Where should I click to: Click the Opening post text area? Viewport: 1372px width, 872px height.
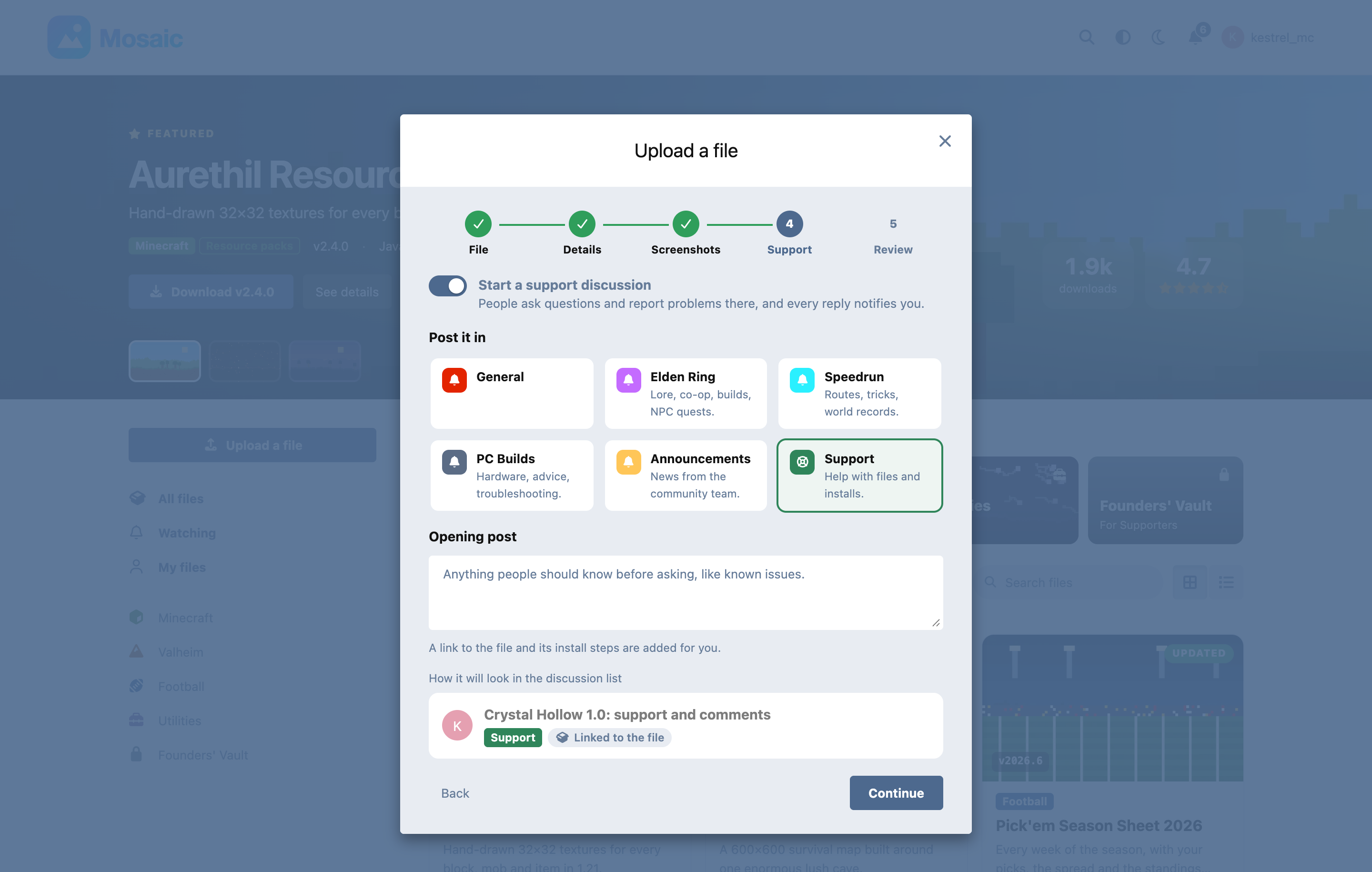click(x=686, y=592)
